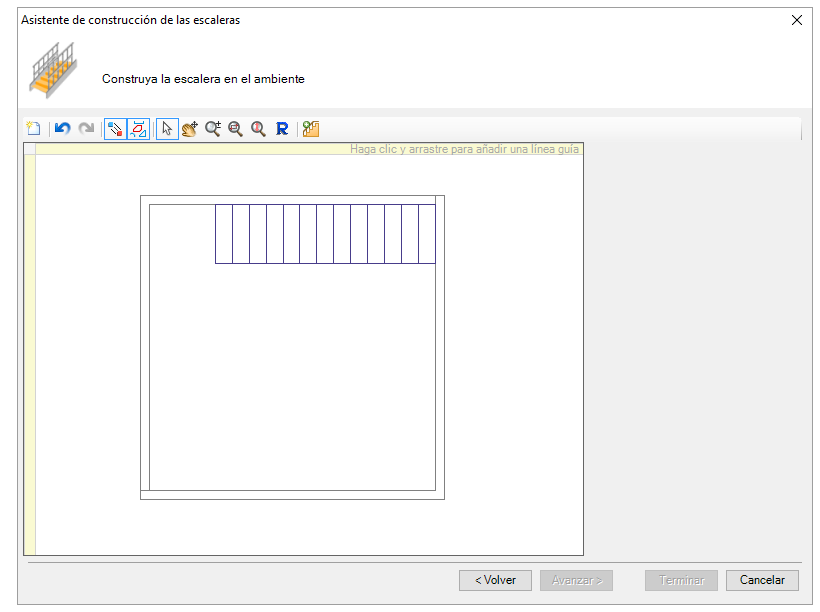
Task: Click the Terminar button
Action: click(681, 580)
